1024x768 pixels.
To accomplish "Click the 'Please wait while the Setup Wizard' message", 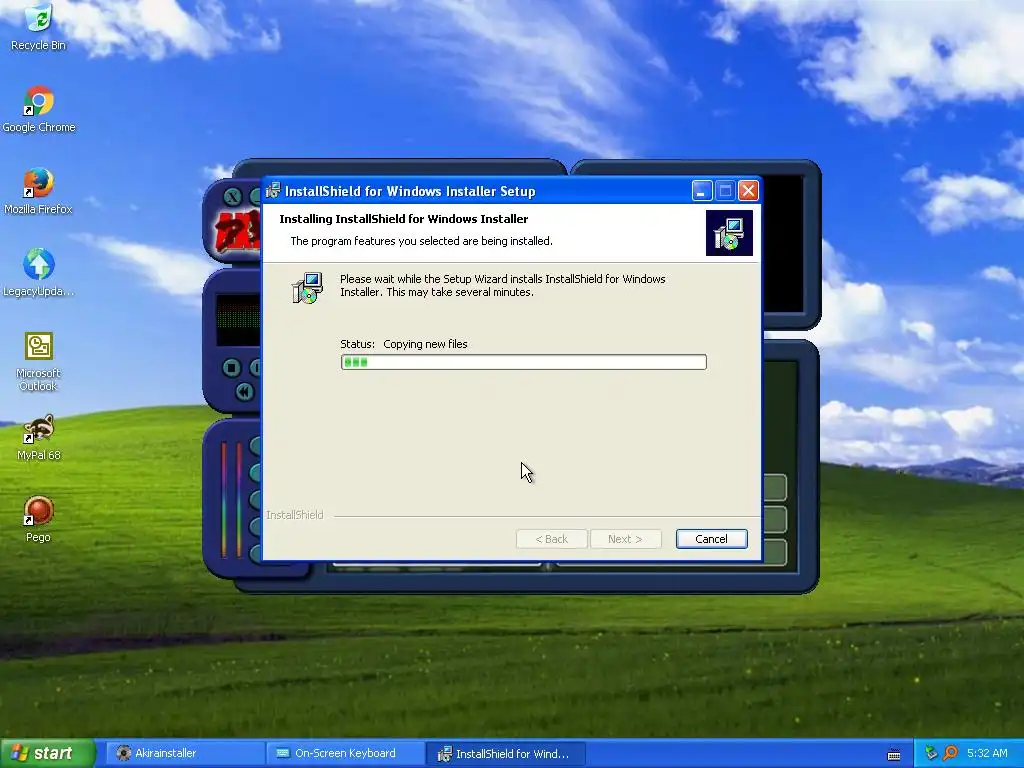I will click(502, 285).
